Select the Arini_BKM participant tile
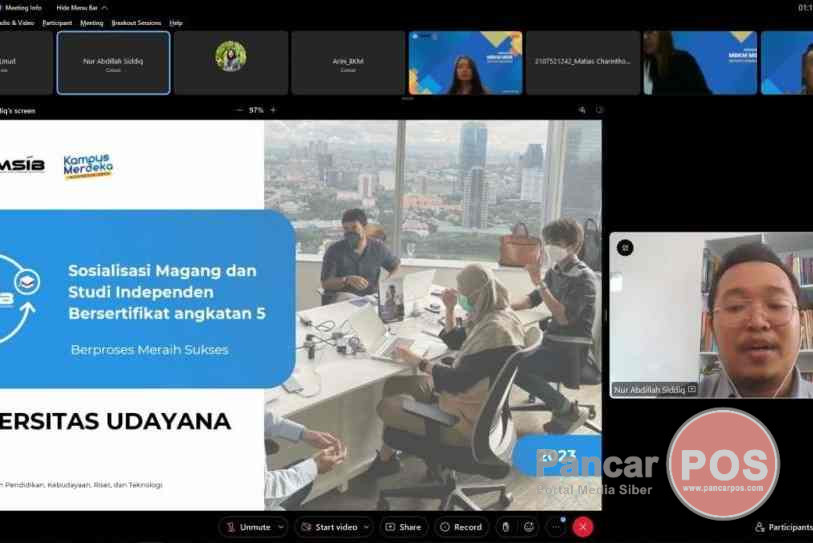Viewport: 813px width, 543px height. click(x=348, y=62)
